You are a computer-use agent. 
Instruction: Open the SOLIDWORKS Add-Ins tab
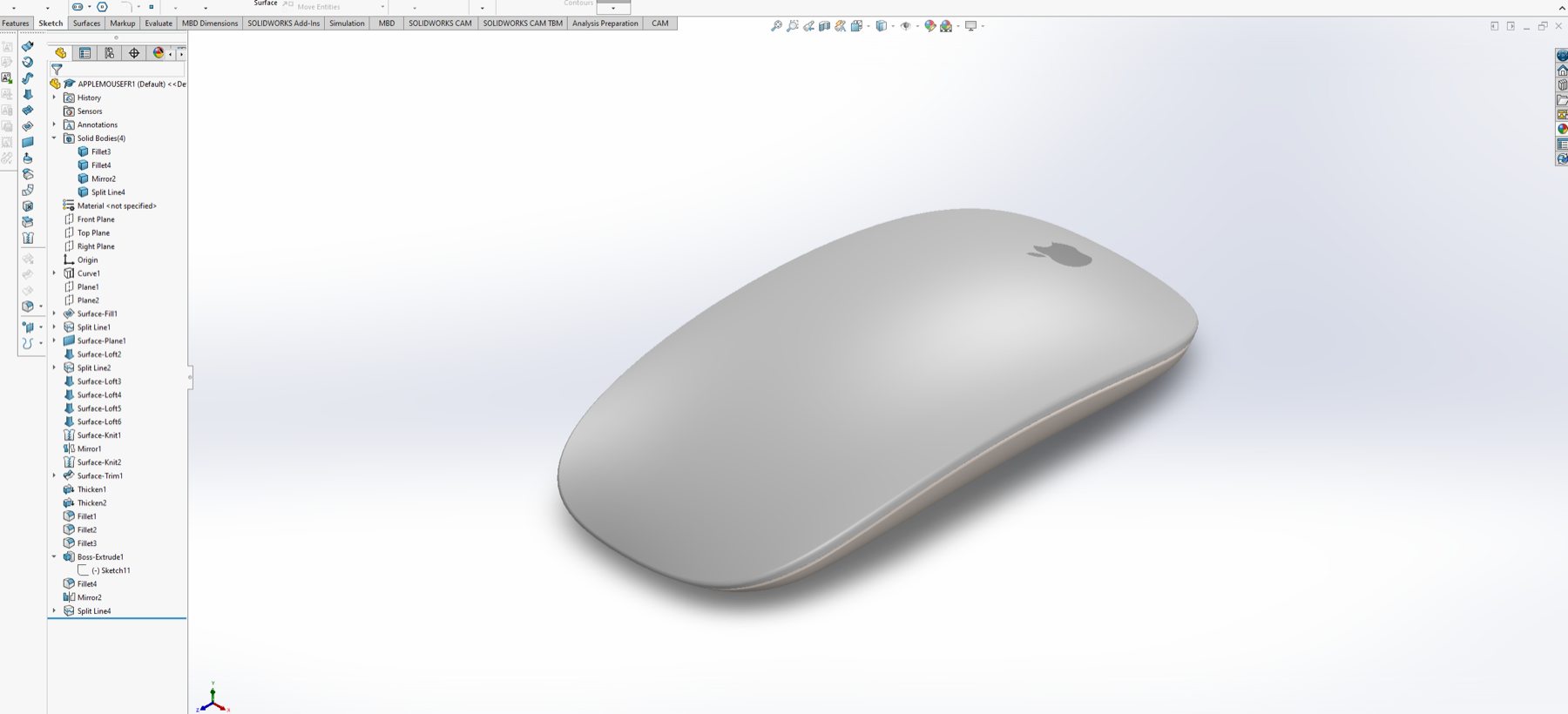[284, 24]
